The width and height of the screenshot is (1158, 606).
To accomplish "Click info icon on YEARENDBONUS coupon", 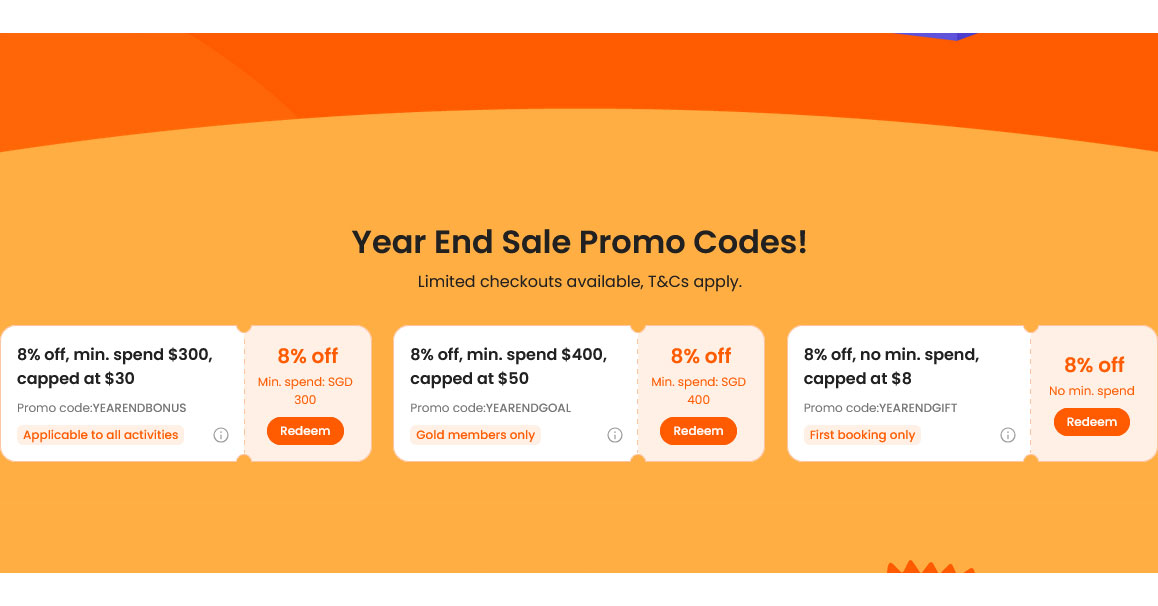I will [221, 435].
